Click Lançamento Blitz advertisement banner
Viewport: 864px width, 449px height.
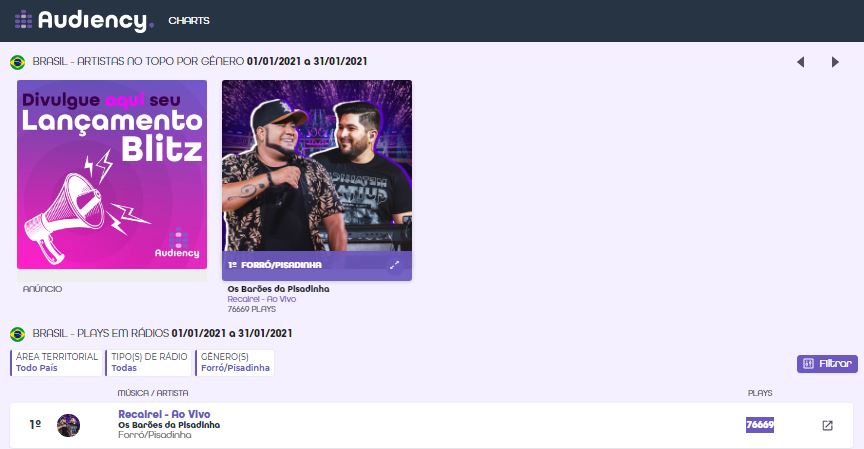pos(112,175)
